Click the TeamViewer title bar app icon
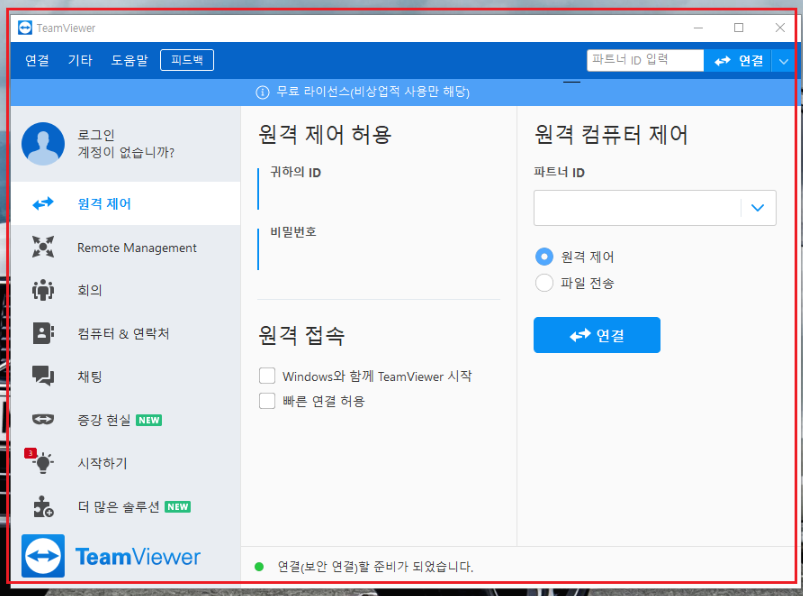 click(25, 28)
